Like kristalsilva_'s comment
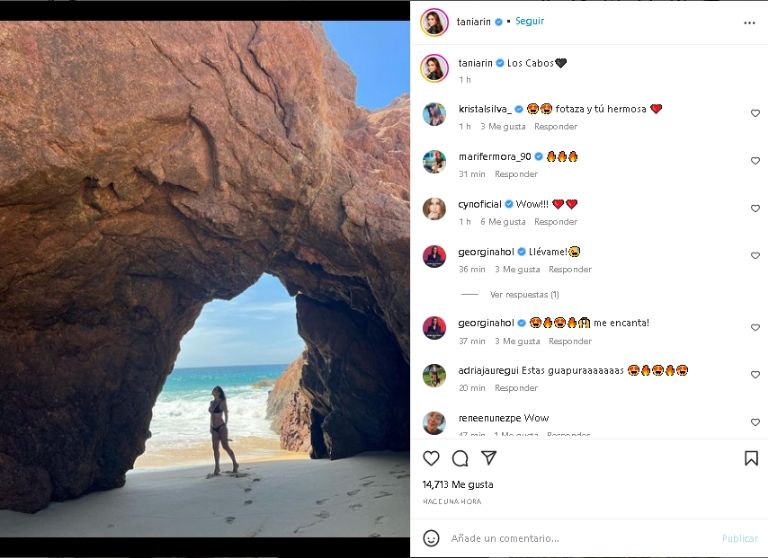This screenshot has width=768, height=558. pyautogui.click(x=755, y=114)
